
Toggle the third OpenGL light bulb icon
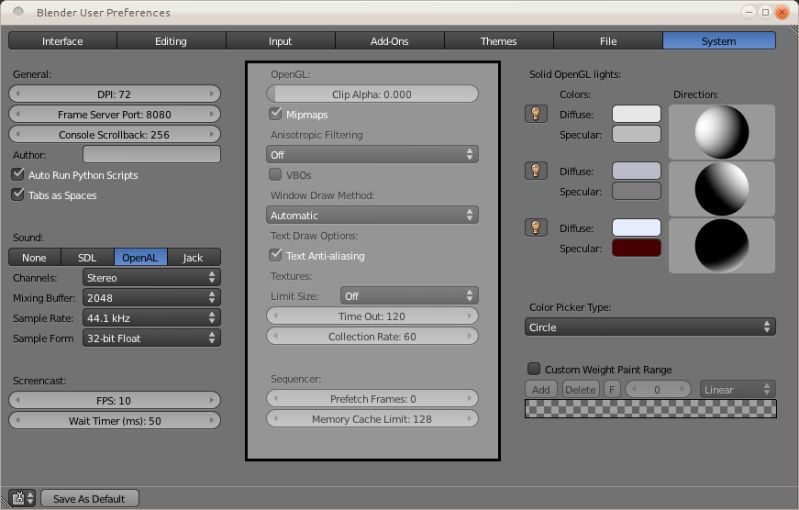pos(536,227)
